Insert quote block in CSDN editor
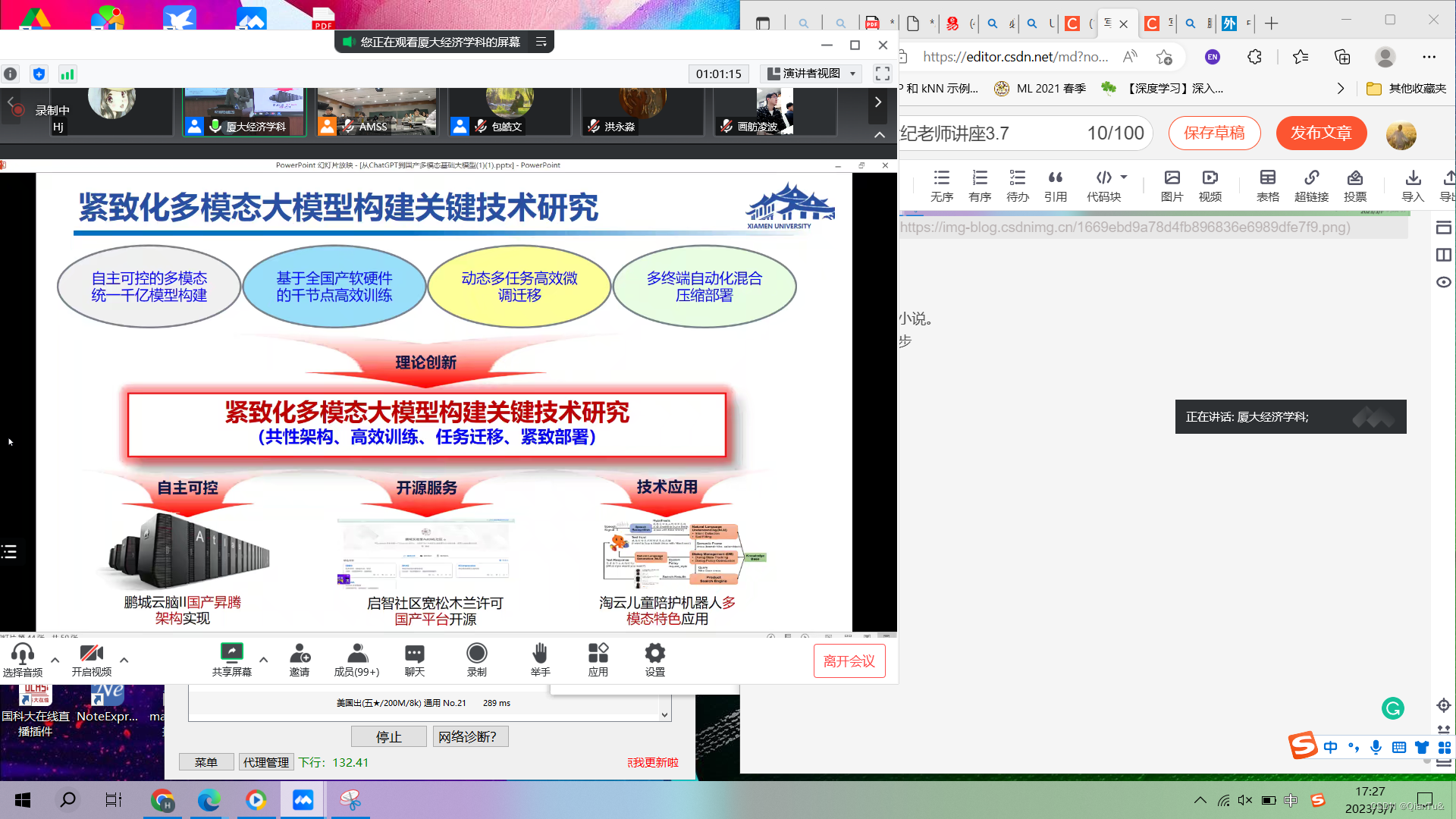1456x819 pixels. point(1056,186)
